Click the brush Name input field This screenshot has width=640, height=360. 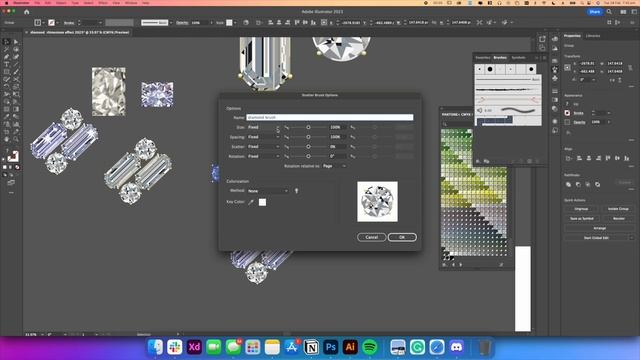point(329,118)
